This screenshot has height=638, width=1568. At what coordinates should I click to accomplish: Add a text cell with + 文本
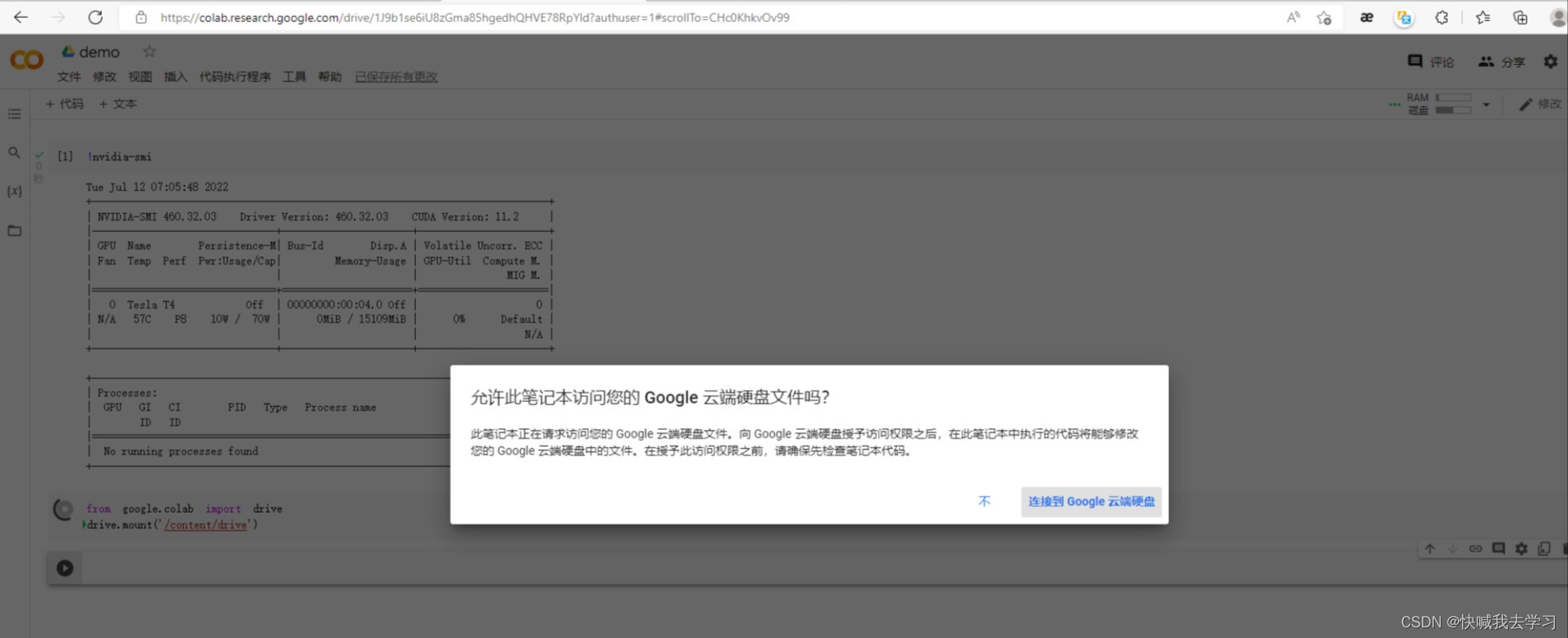point(118,103)
